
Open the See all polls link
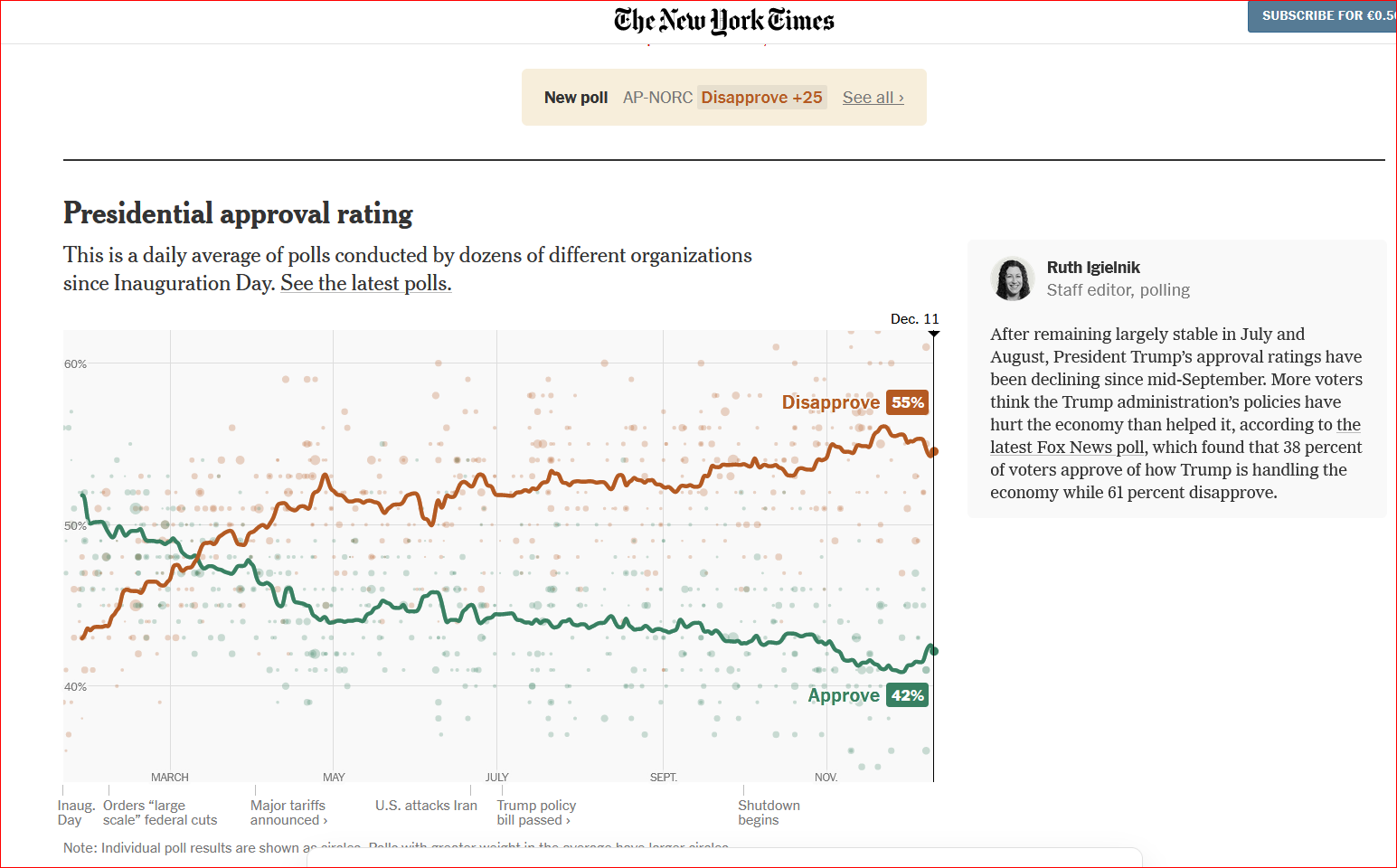(x=873, y=98)
